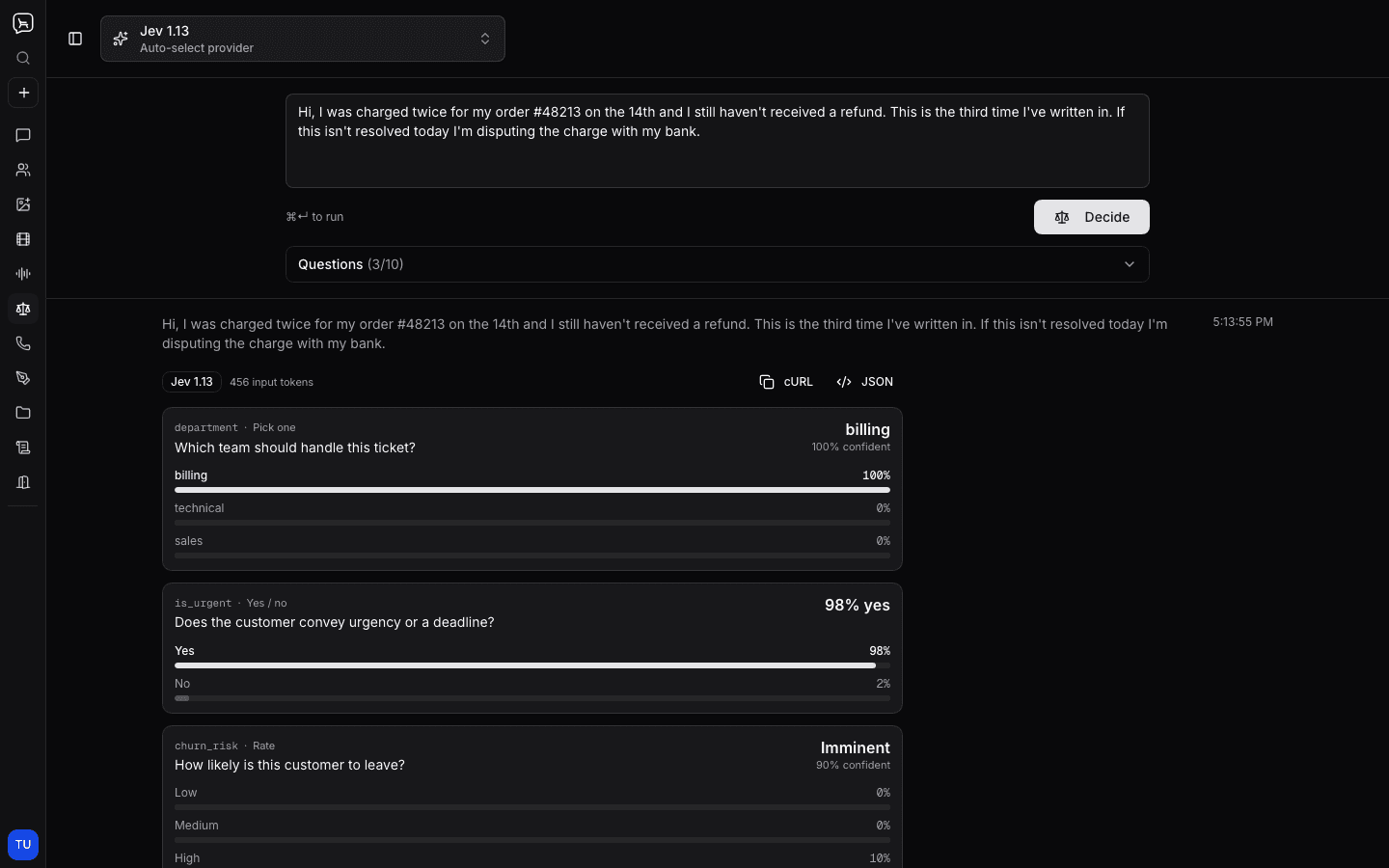Open the people icon in the sidebar
Image resolution: width=1389 pixels, height=868 pixels.
pos(23,170)
